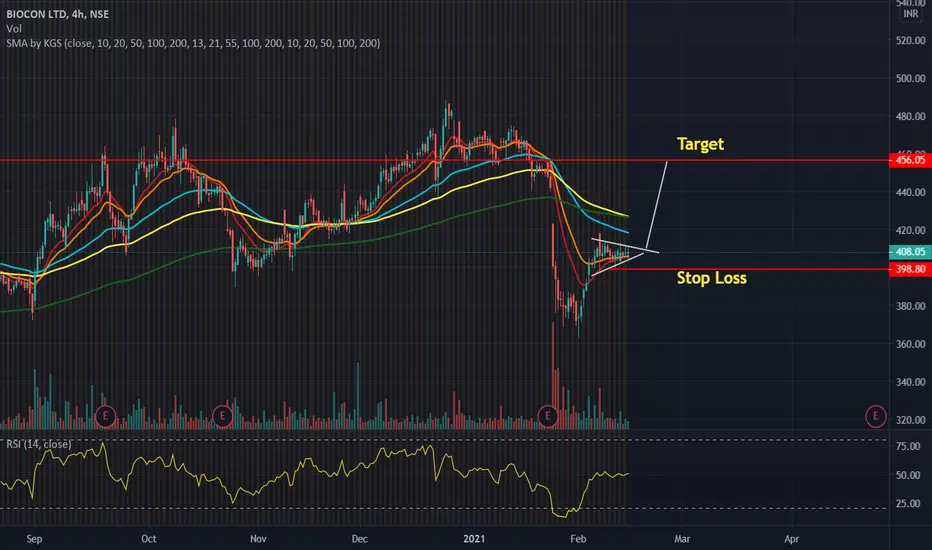Click 360.00 on the price axis

click(911, 344)
